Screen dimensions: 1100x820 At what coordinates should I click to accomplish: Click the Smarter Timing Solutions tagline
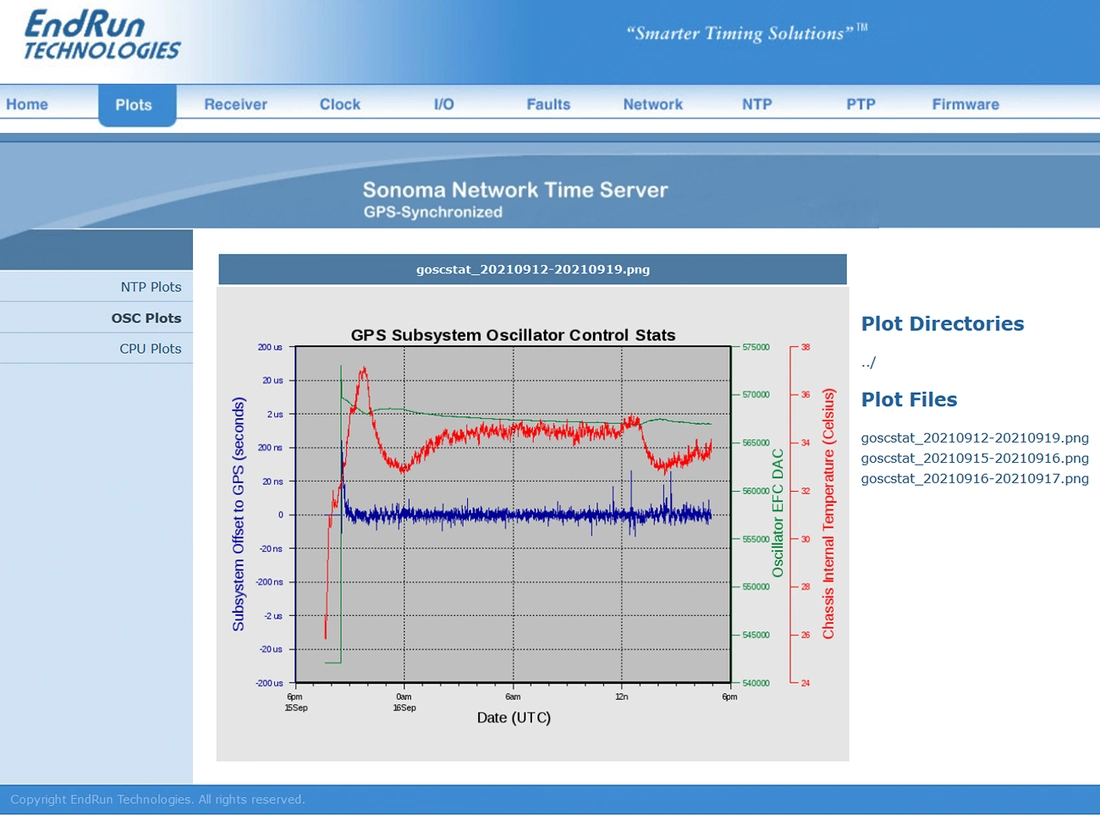pos(746,33)
